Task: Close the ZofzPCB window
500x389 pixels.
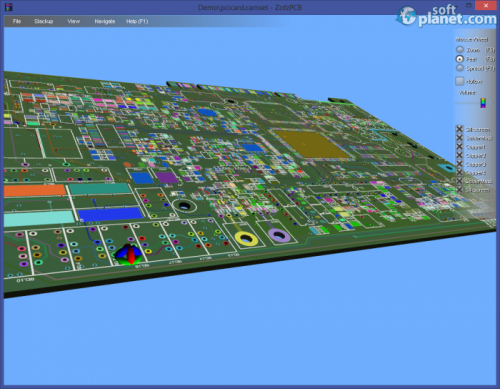Action: 486,5
